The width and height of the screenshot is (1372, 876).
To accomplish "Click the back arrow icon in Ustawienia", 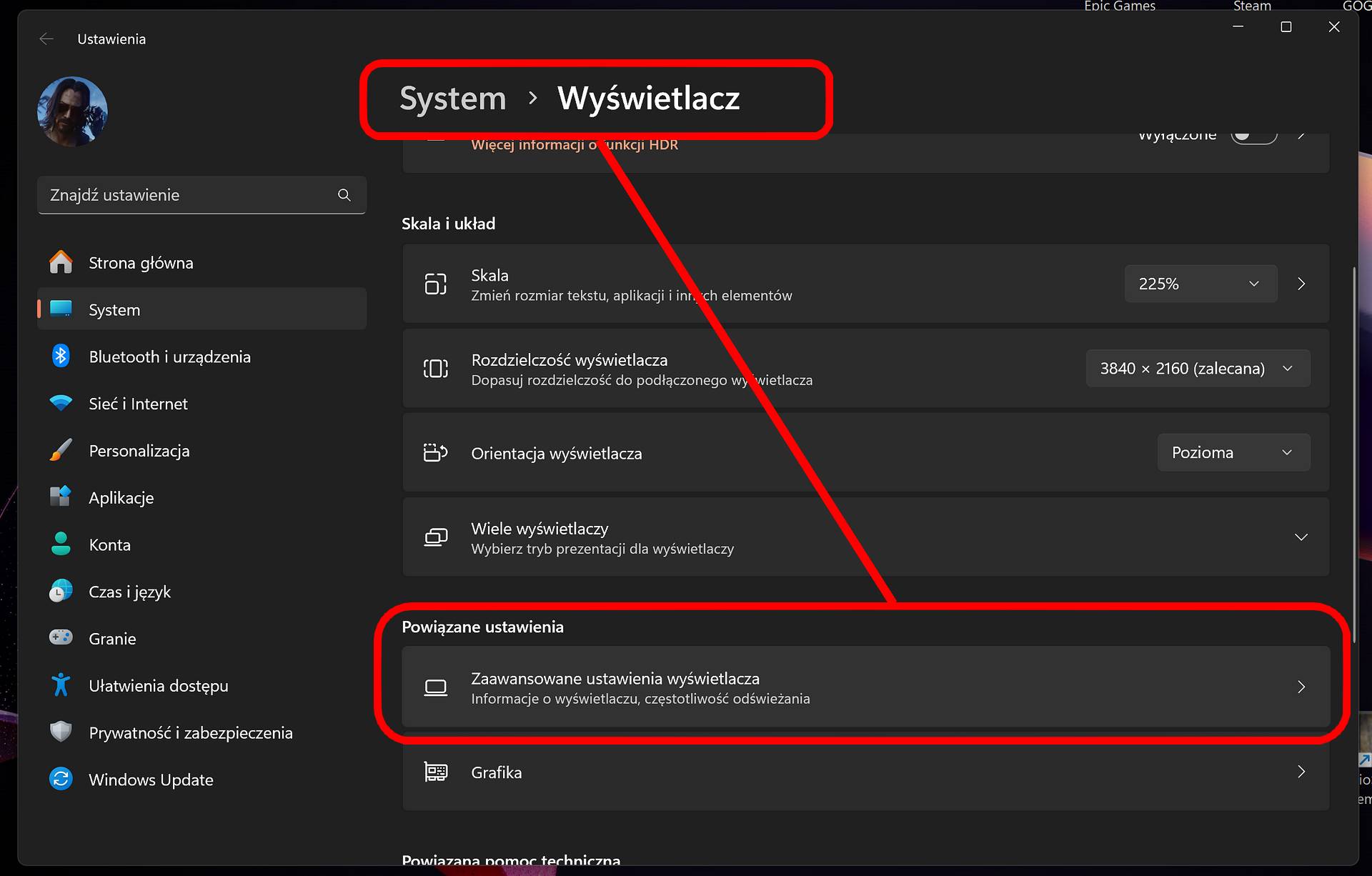I will 46,39.
